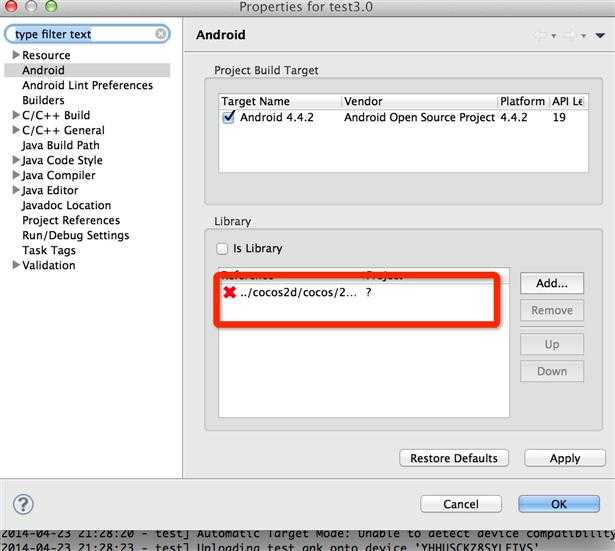Click the Android Open Source Project vendor cell
This screenshot has width=615, height=551.
coord(419,117)
